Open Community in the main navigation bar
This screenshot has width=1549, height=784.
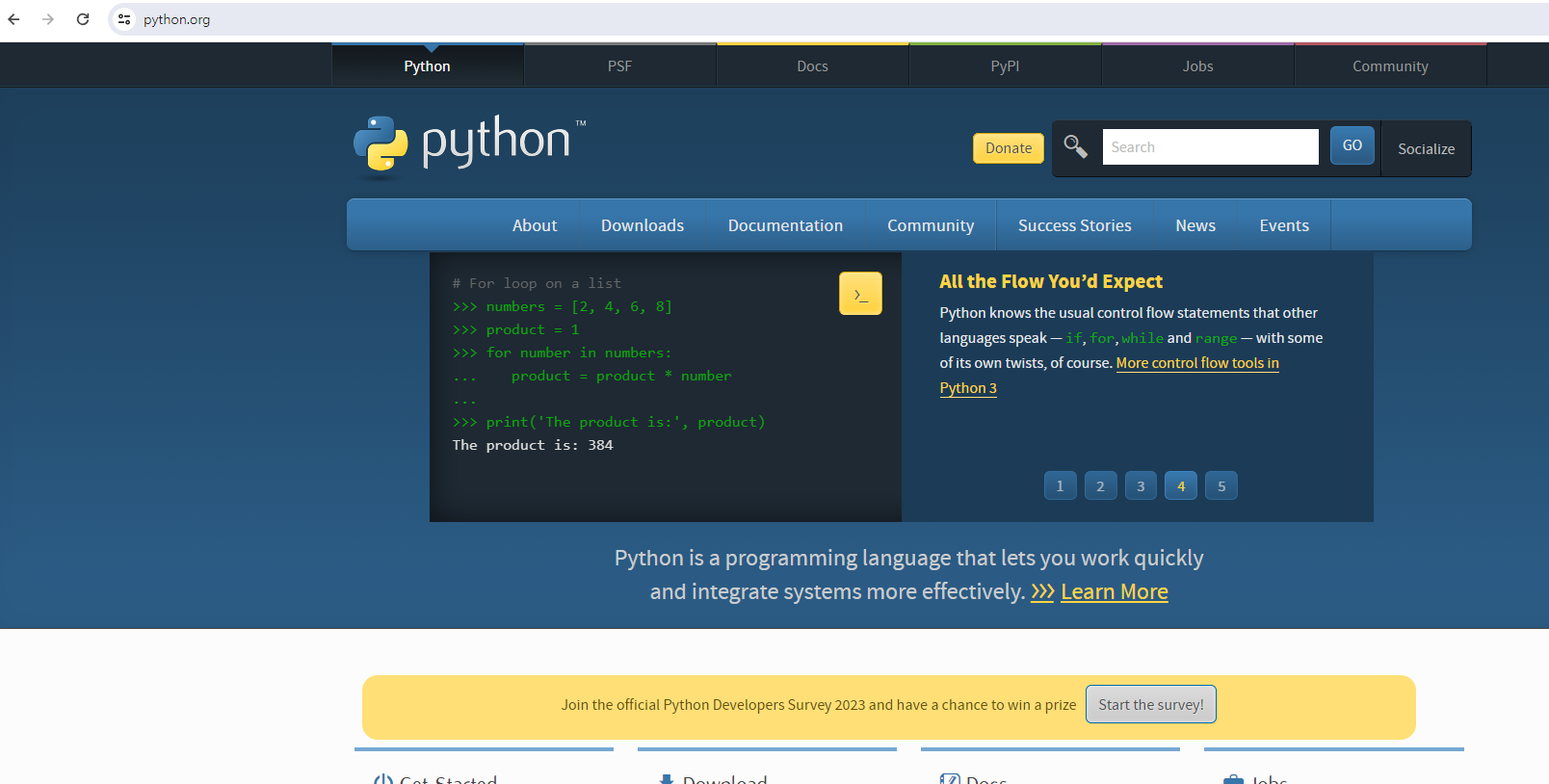(x=931, y=225)
